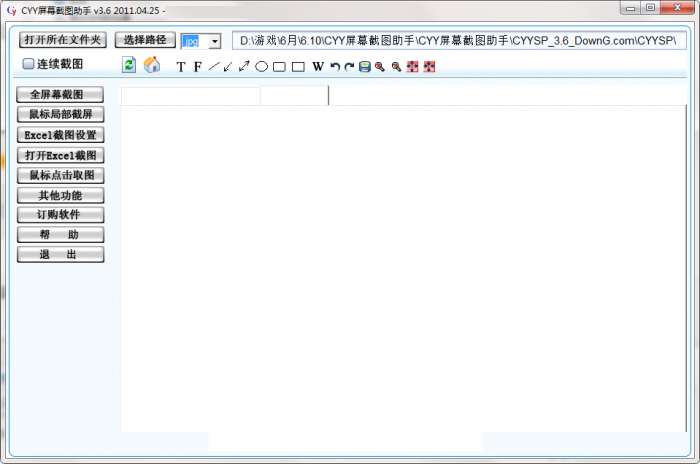Image resolution: width=700 pixels, height=464 pixels.
Task: Click the first magnifier zoom icon
Action: click(380, 67)
